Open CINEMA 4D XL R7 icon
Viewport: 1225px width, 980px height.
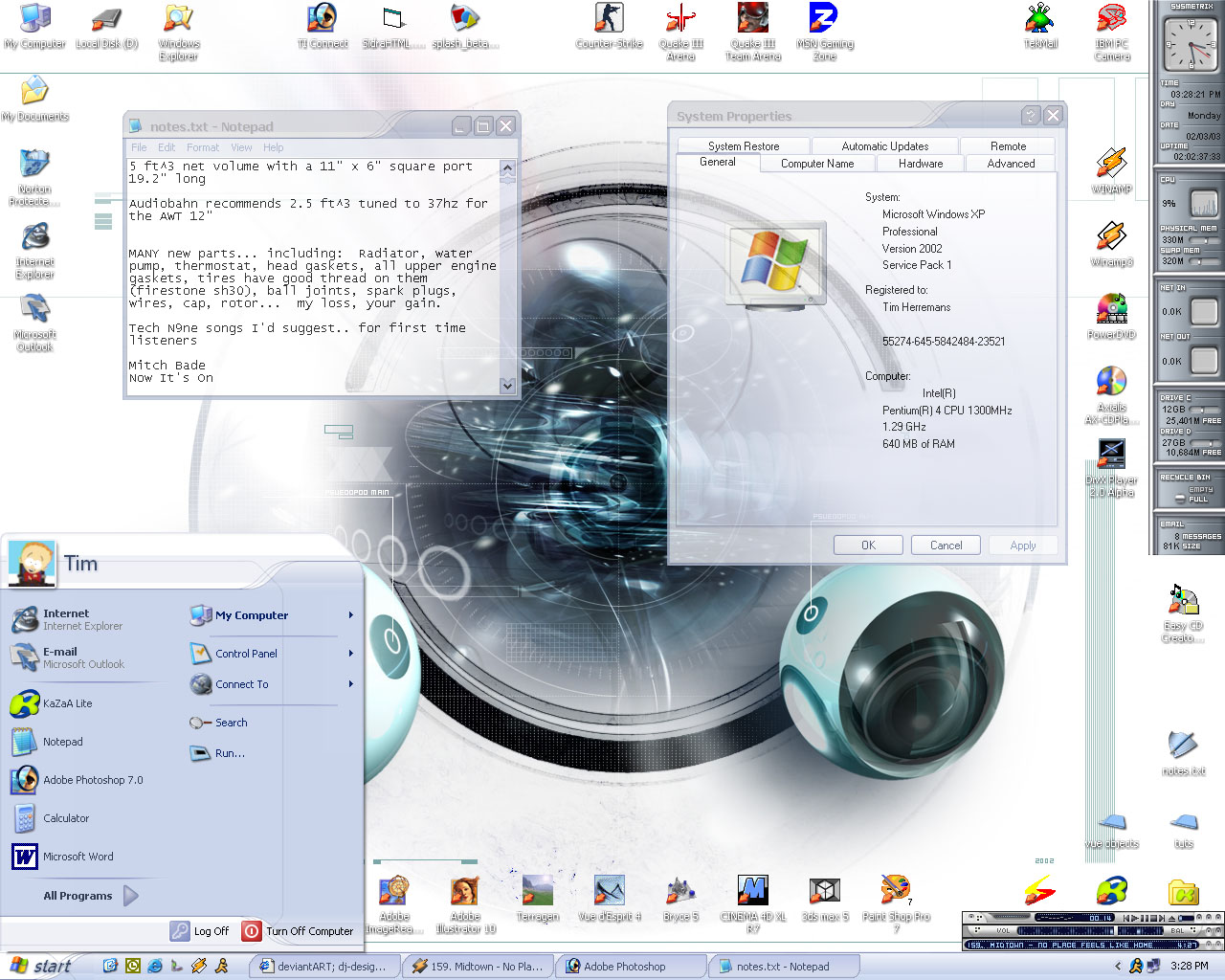click(753, 905)
